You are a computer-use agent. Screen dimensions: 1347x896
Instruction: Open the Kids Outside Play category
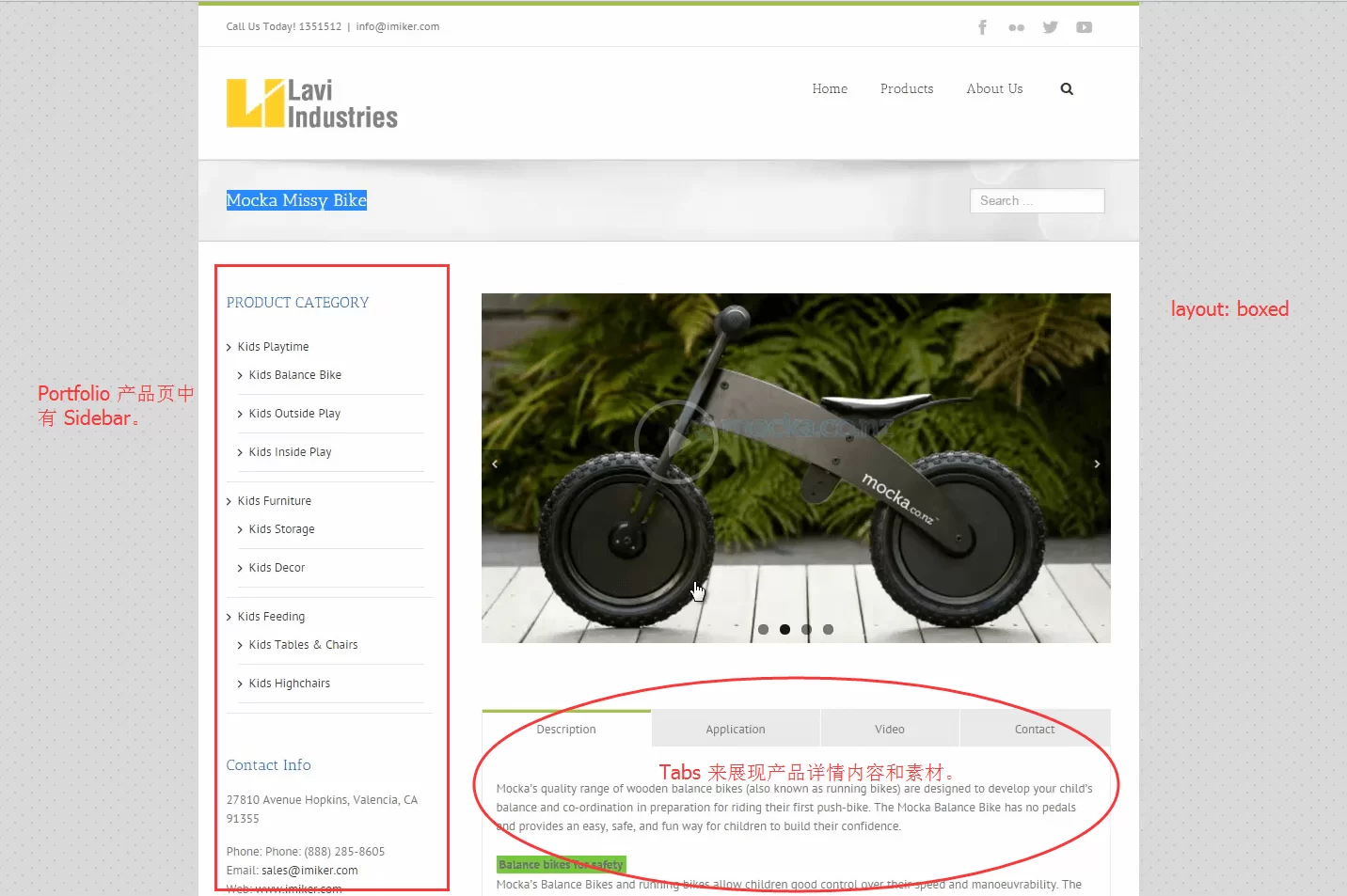(294, 414)
